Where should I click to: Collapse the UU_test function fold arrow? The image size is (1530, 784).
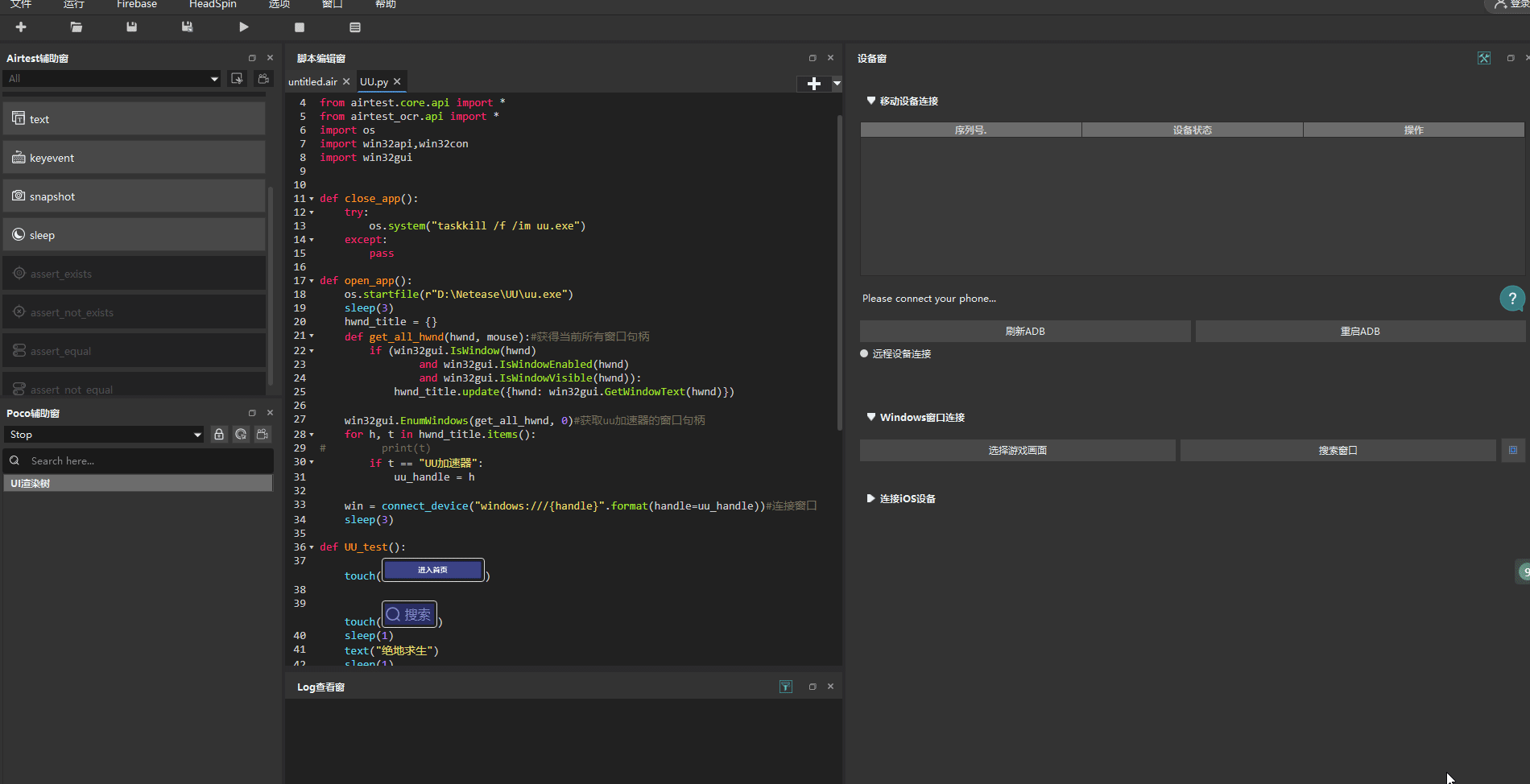tap(312, 547)
